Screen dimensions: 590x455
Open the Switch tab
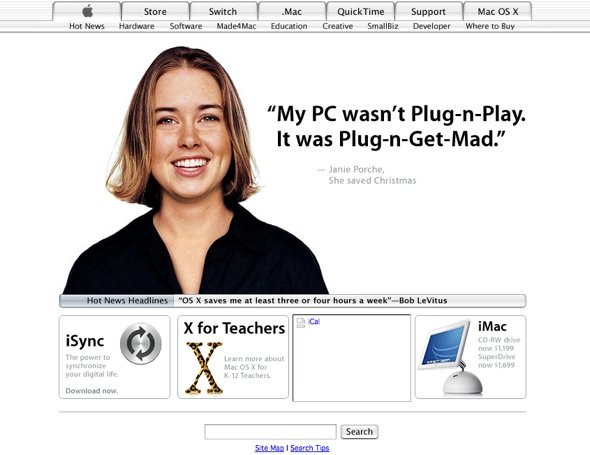[x=223, y=11]
